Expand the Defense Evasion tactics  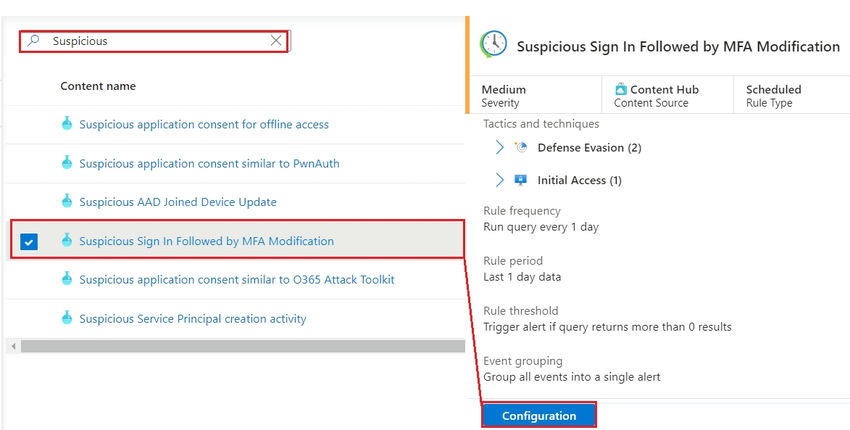click(x=500, y=148)
